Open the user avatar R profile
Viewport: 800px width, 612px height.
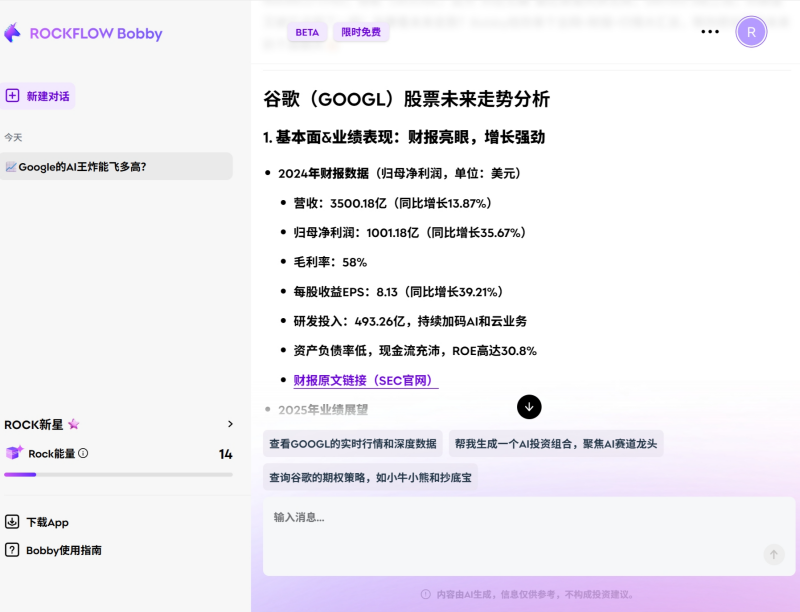[751, 32]
